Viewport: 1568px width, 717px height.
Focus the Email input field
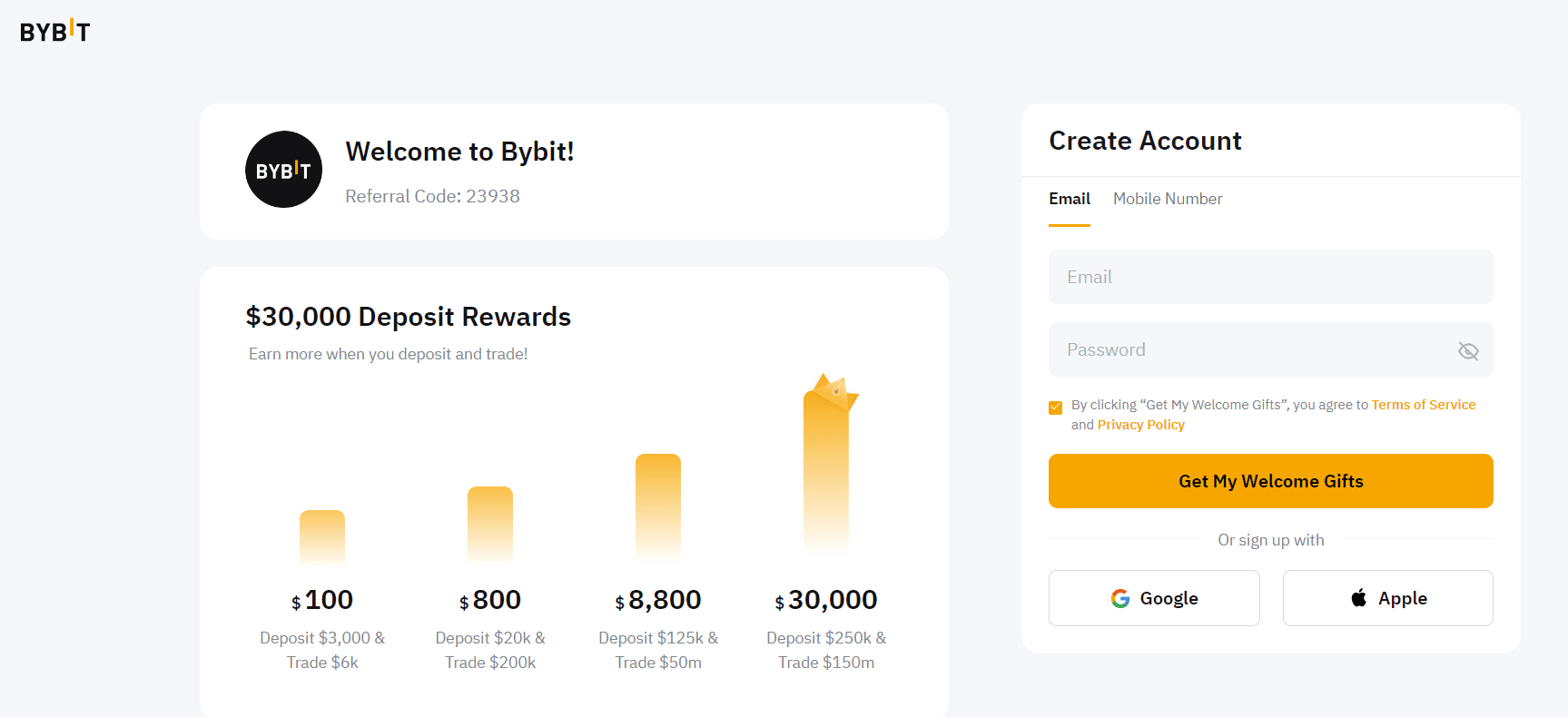1270,277
